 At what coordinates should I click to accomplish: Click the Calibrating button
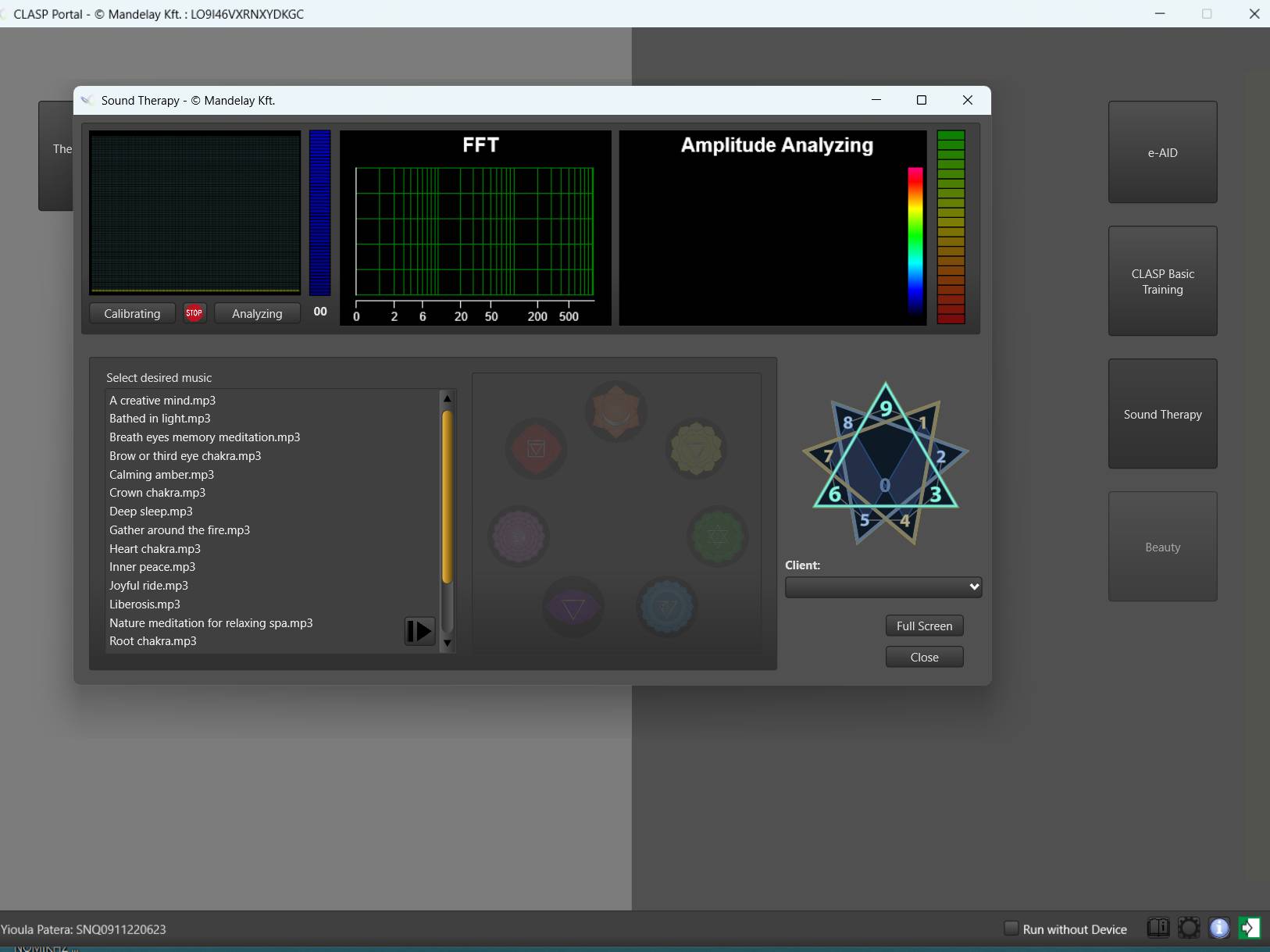pyautogui.click(x=132, y=314)
